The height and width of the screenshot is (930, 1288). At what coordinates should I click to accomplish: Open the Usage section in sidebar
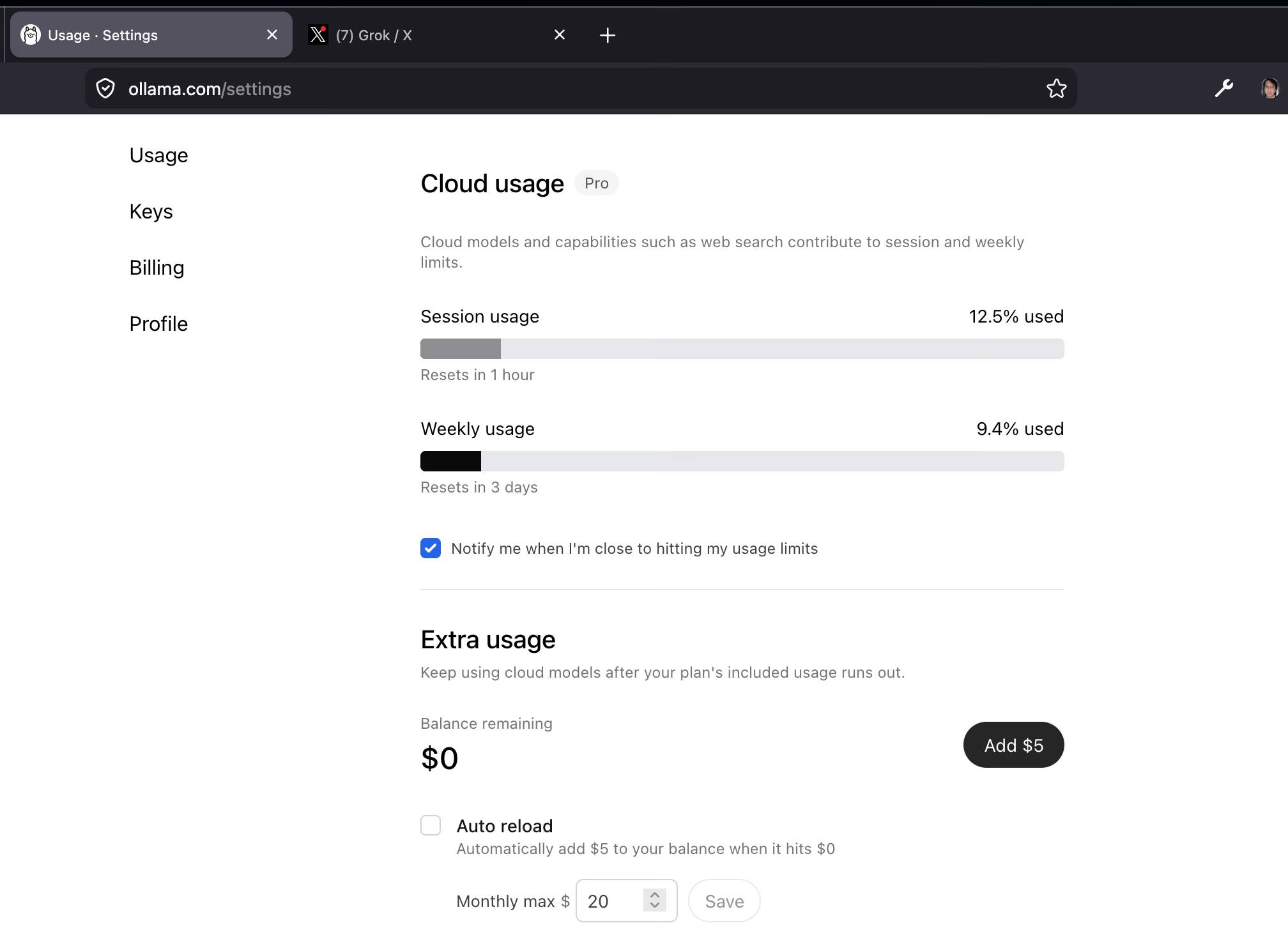pos(158,155)
